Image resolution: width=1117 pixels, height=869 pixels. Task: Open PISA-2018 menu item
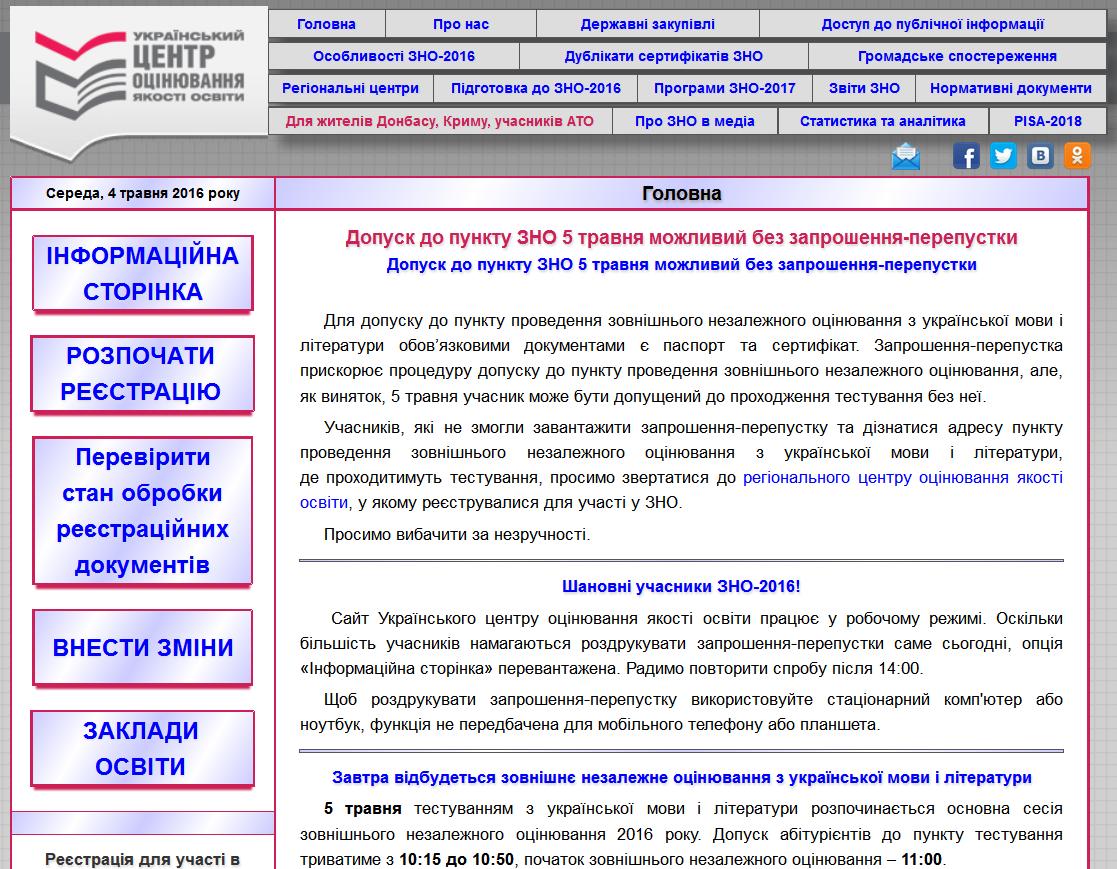point(1048,121)
